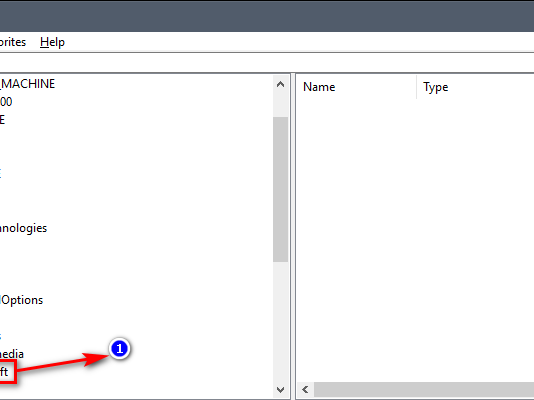Click the blue numbered badge 1

[119, 349]
